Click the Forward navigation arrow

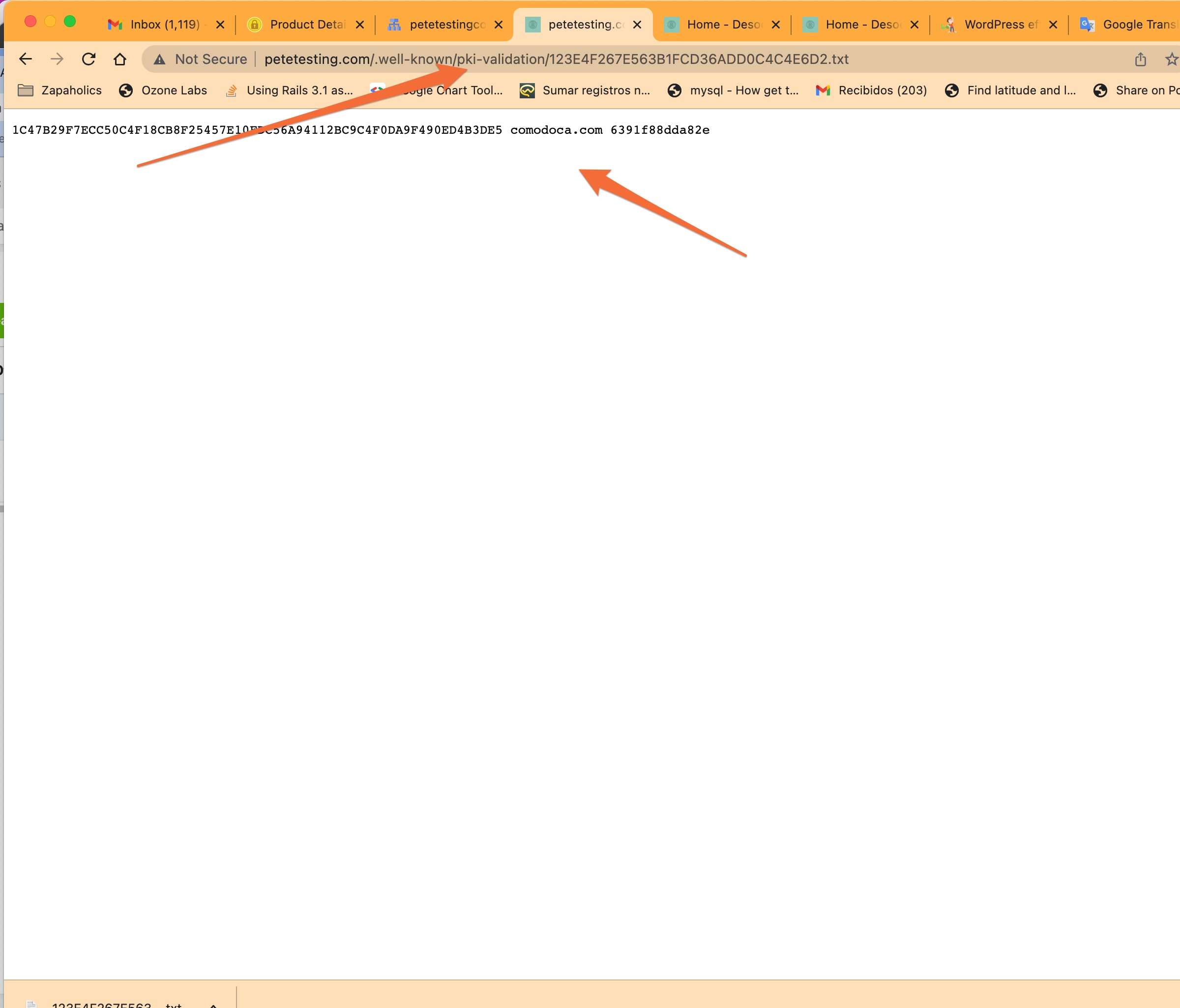[x=57, y=59]
